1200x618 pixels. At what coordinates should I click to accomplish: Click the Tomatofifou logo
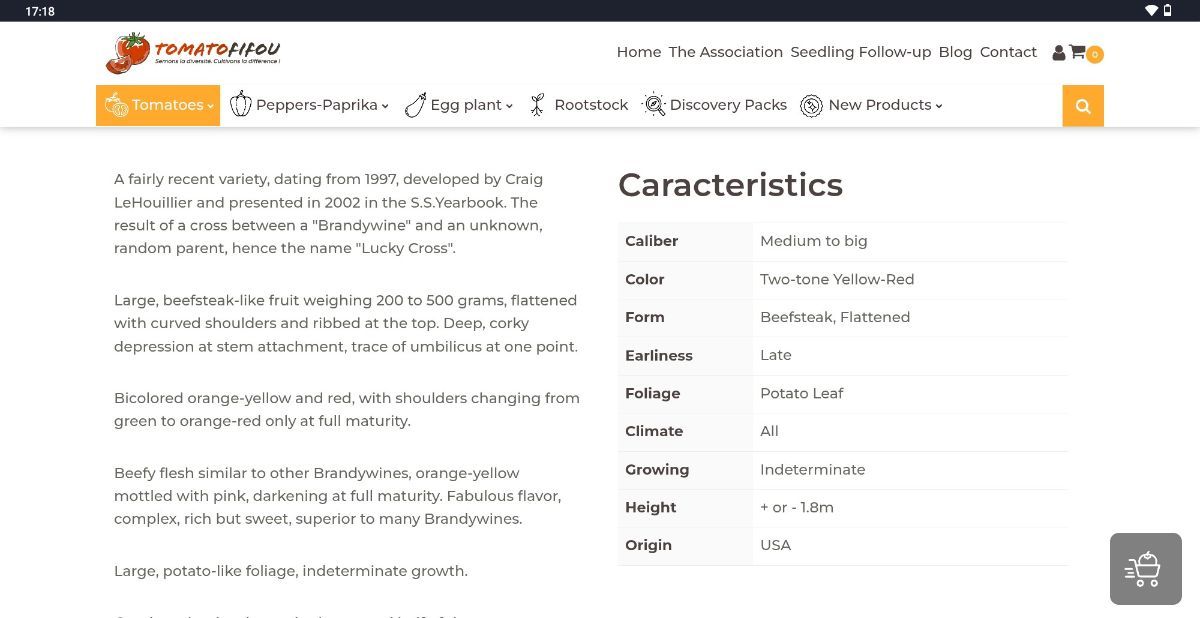coord(193,52)
